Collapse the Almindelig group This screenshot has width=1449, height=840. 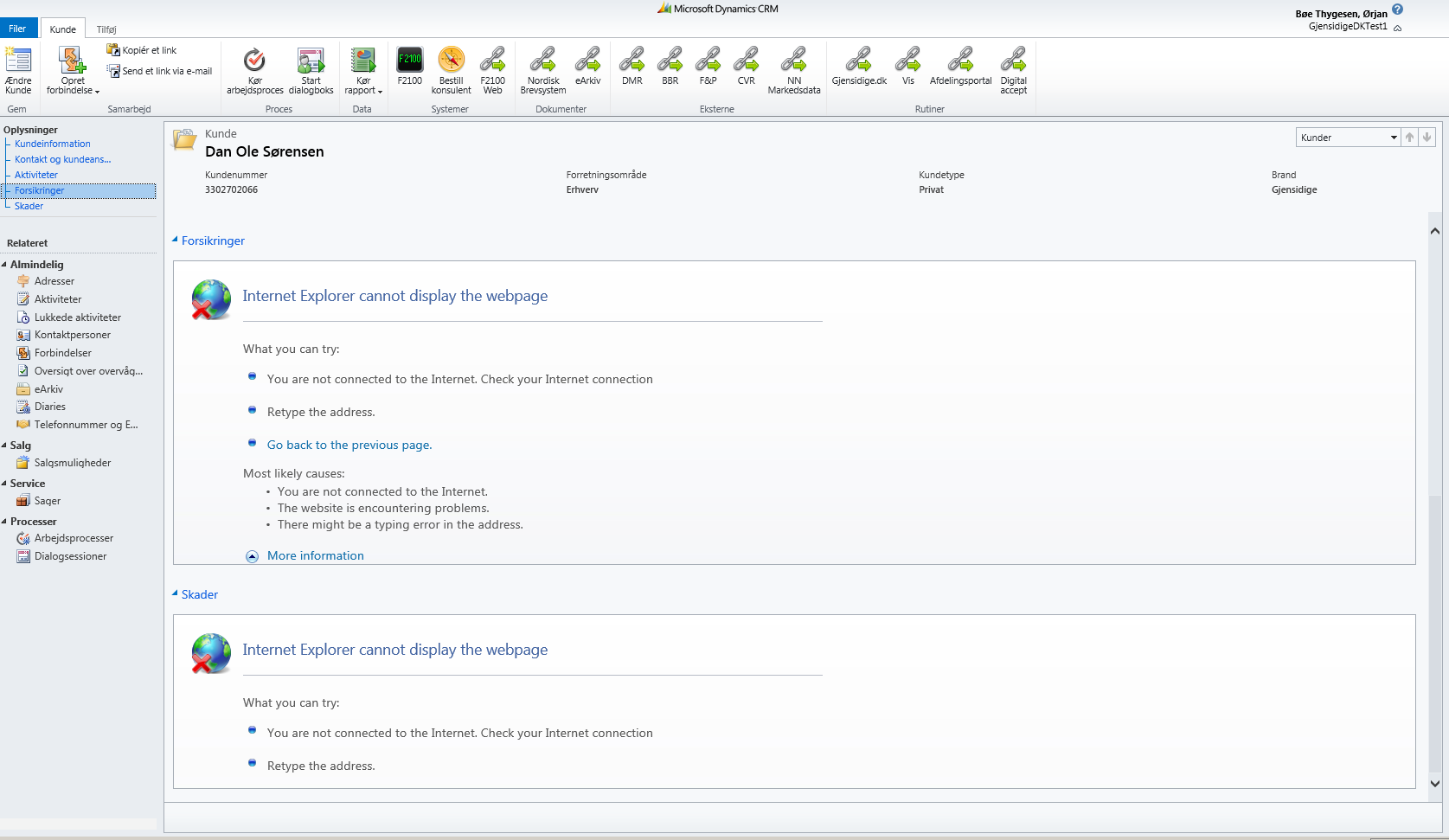coord(4,265)
